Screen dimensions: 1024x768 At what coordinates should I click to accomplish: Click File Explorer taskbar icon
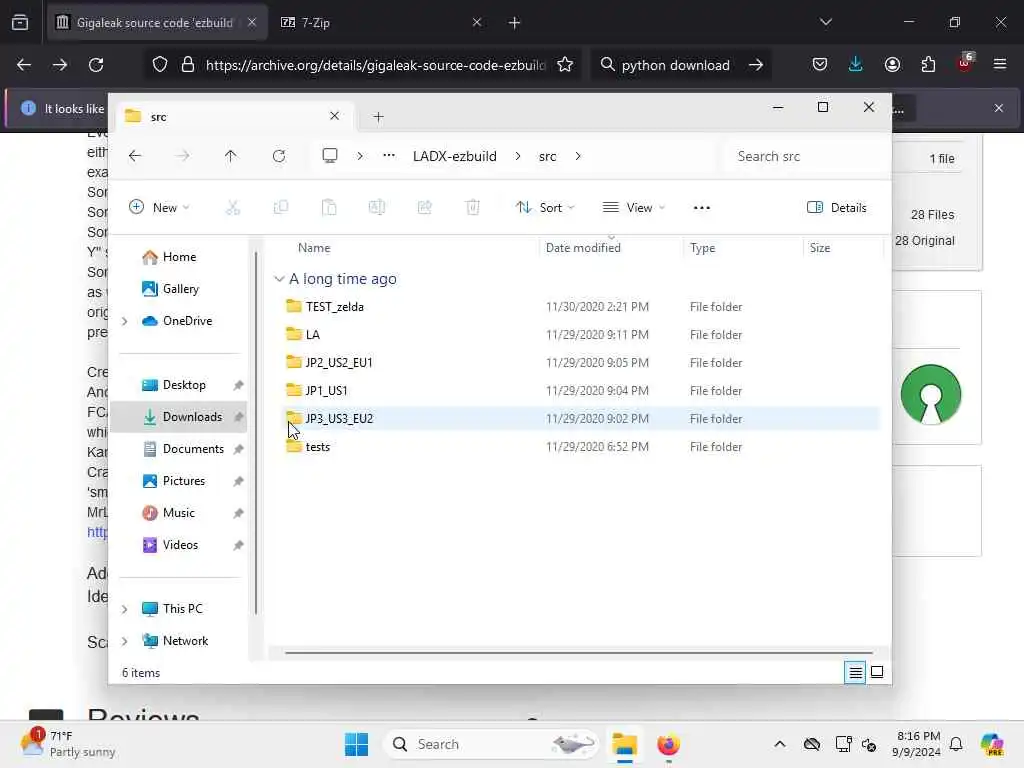(624, 744)
